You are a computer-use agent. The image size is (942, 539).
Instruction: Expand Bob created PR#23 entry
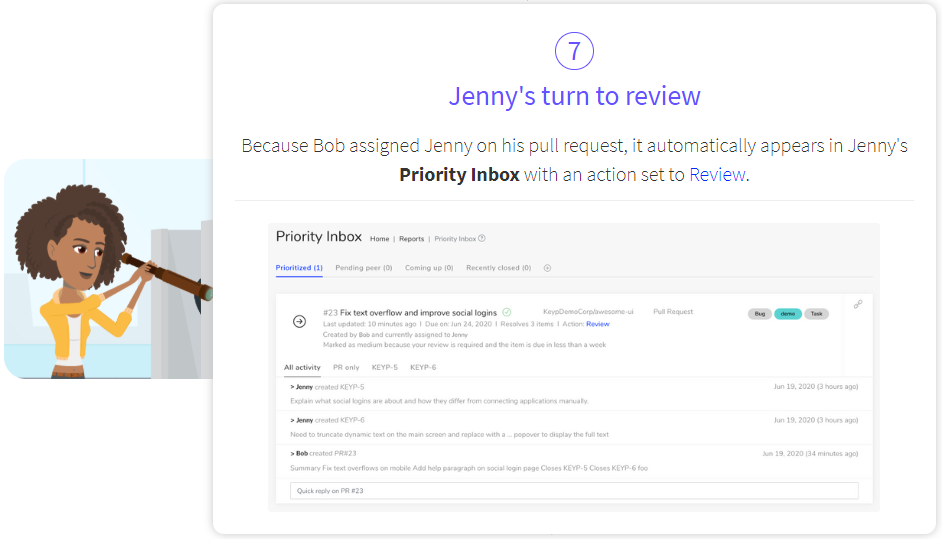(323, 454)
